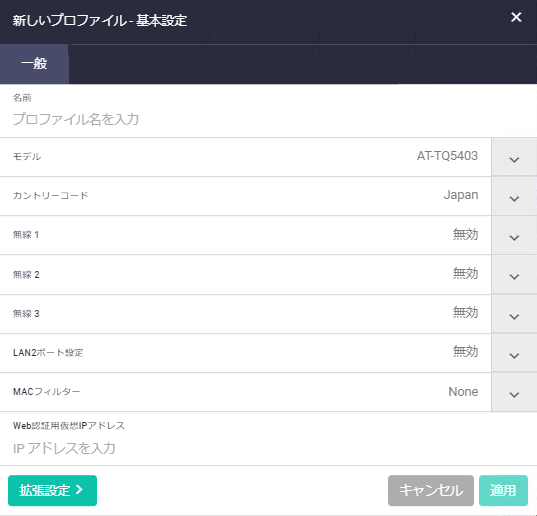Click the arrow icon inside 拡張設定 button
Viewport: 537px width, 516px height.
(79, 490)
